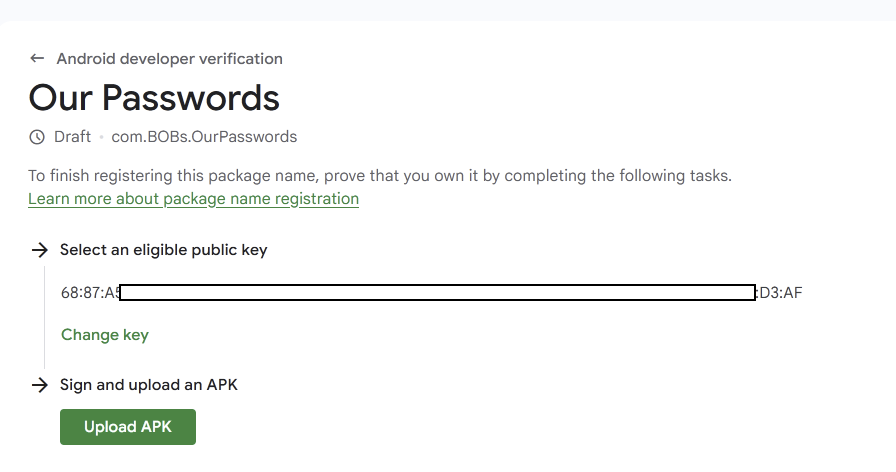Click the Sign and upload an APK step
896x472 pixels.
point(148,385)
